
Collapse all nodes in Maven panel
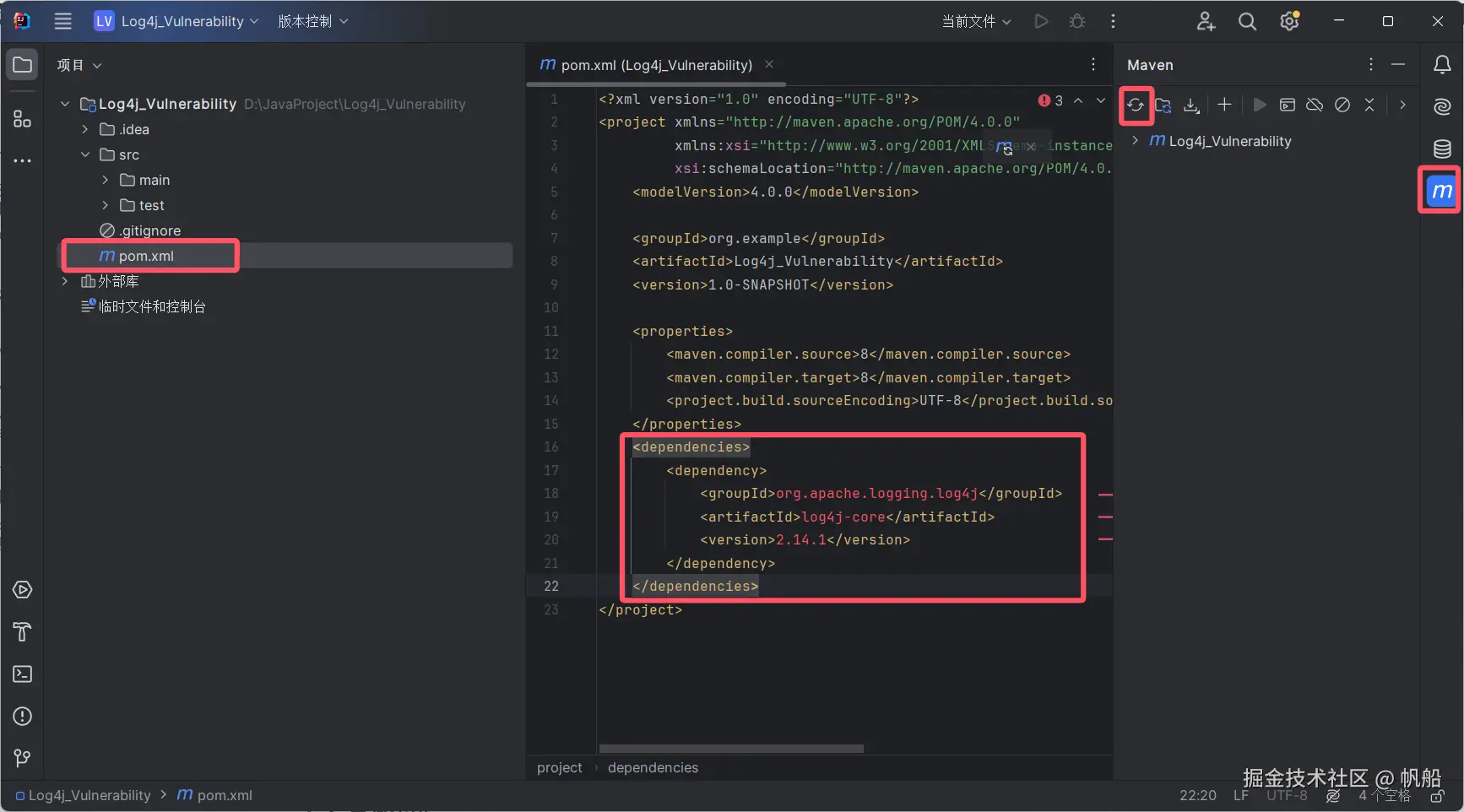coord(1369,105)
